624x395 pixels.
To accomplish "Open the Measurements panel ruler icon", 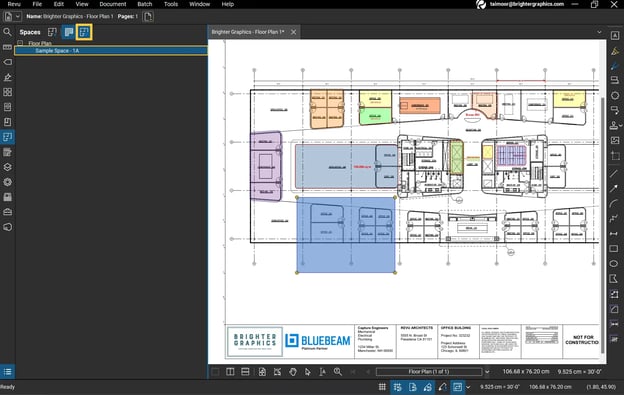I will 7,47.
